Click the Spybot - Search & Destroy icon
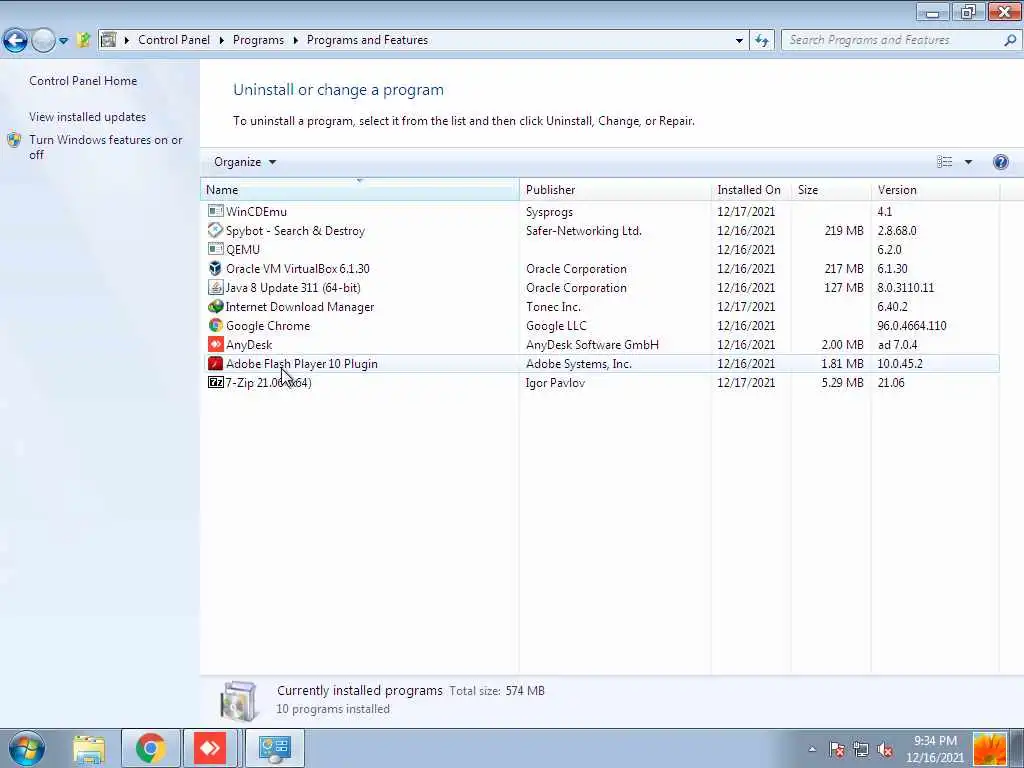1024x768 pixels. coord(216,230)
